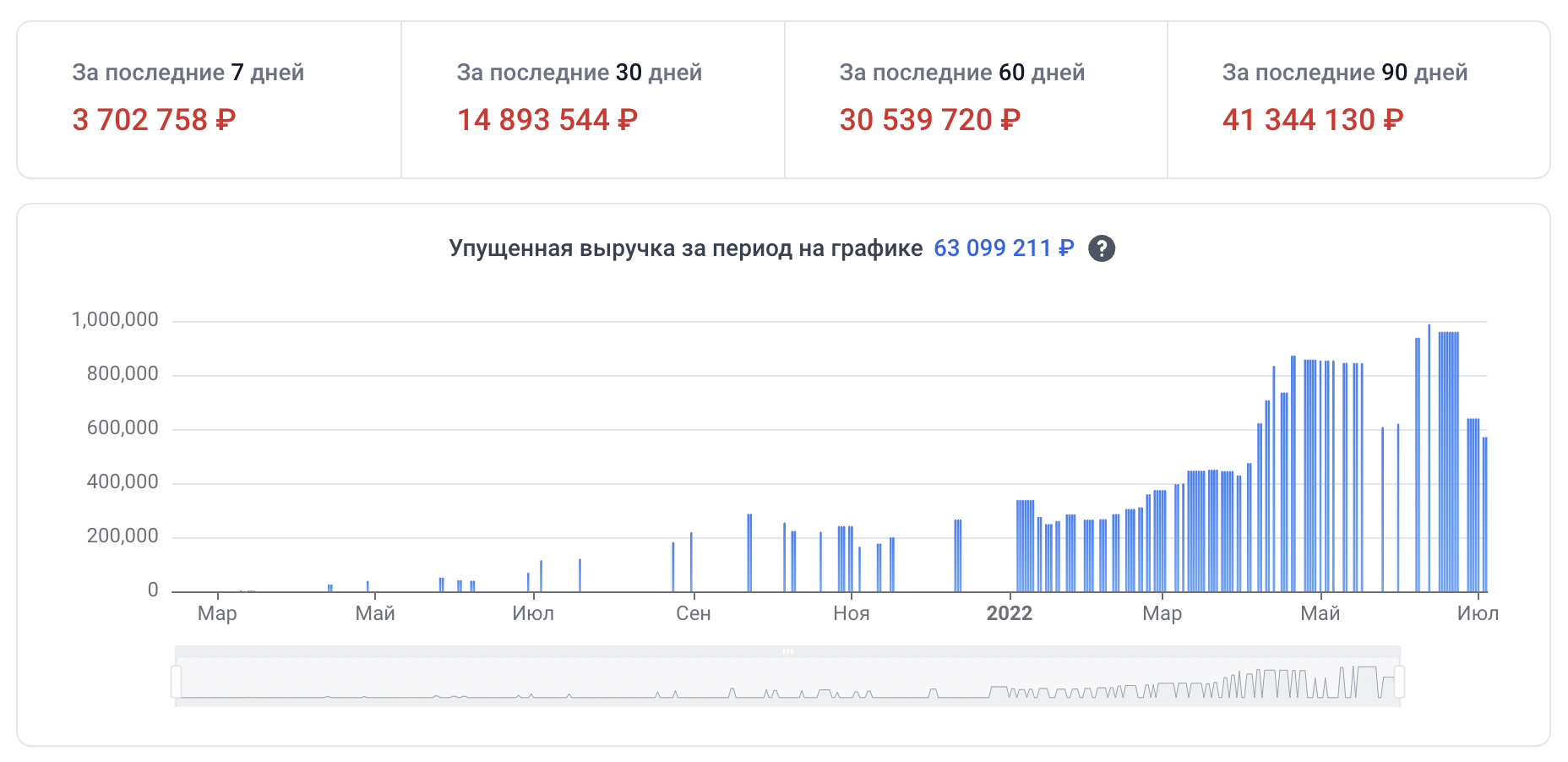
Task: Click the 30 539 720 ₽ amount
Action: click(x=930, y=120)
